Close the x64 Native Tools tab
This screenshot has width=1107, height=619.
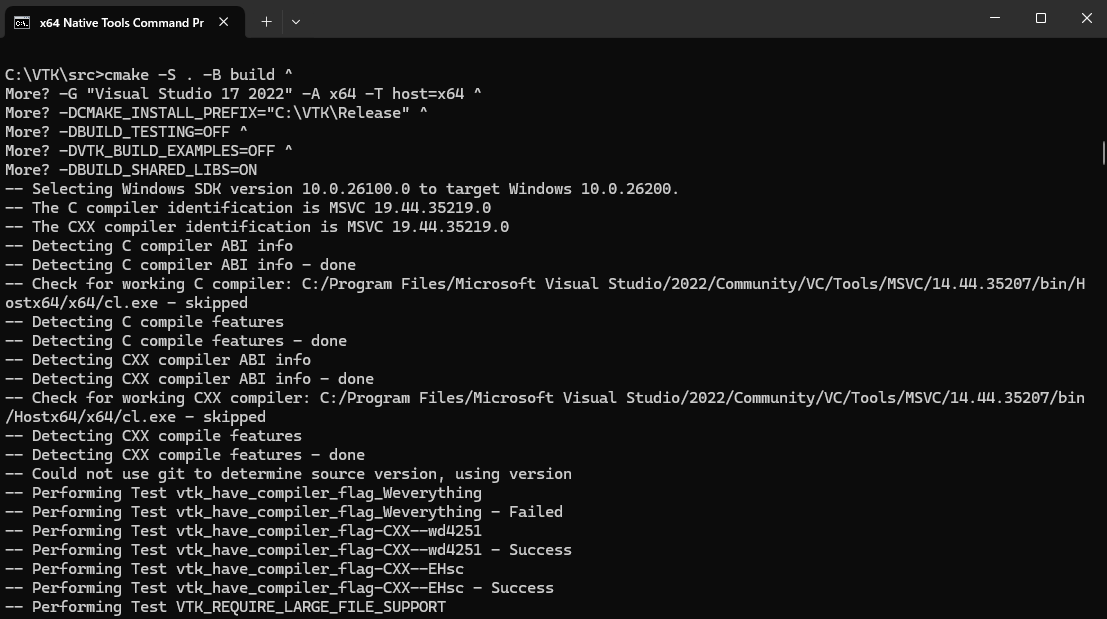click(223, 22)
